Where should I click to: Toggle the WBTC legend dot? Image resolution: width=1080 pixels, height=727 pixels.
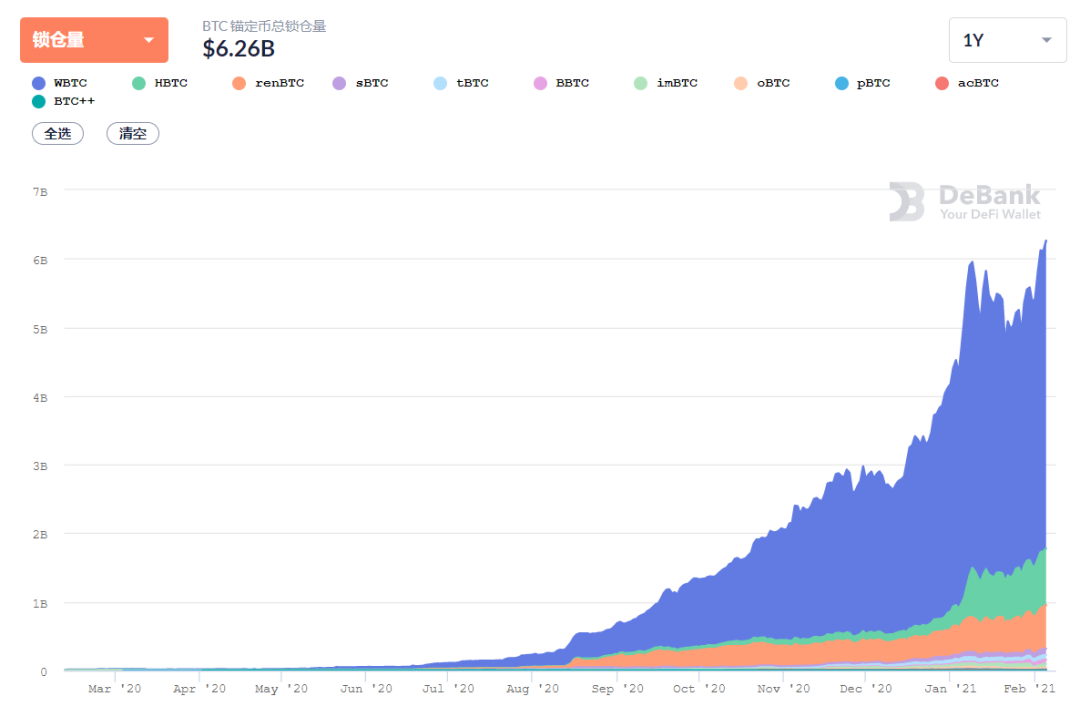pos(39,83)
